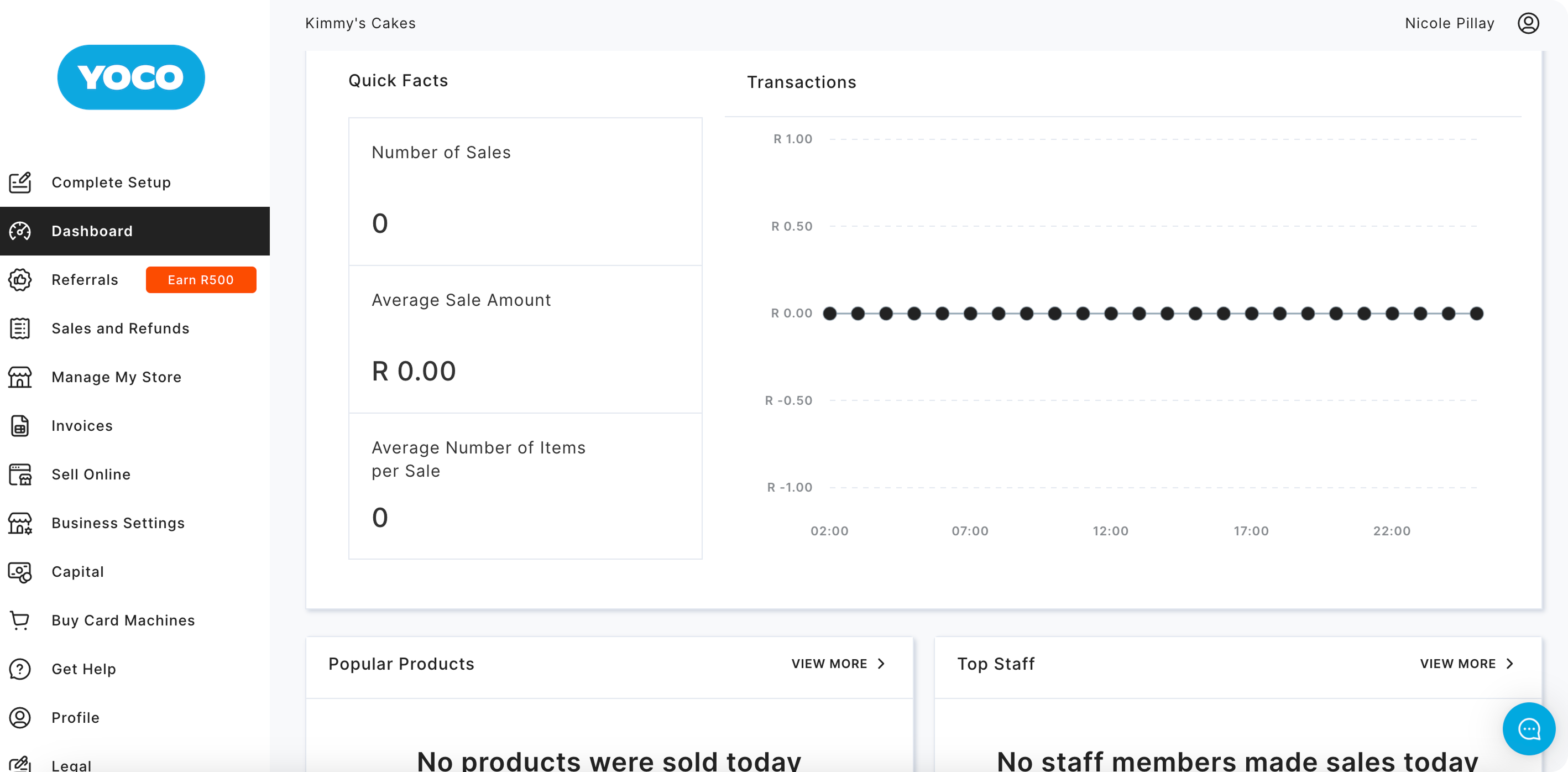Open the Complete Setup pencil icon
The width and height of the screenshot is (1568, 772).
(x=20, y=182)
